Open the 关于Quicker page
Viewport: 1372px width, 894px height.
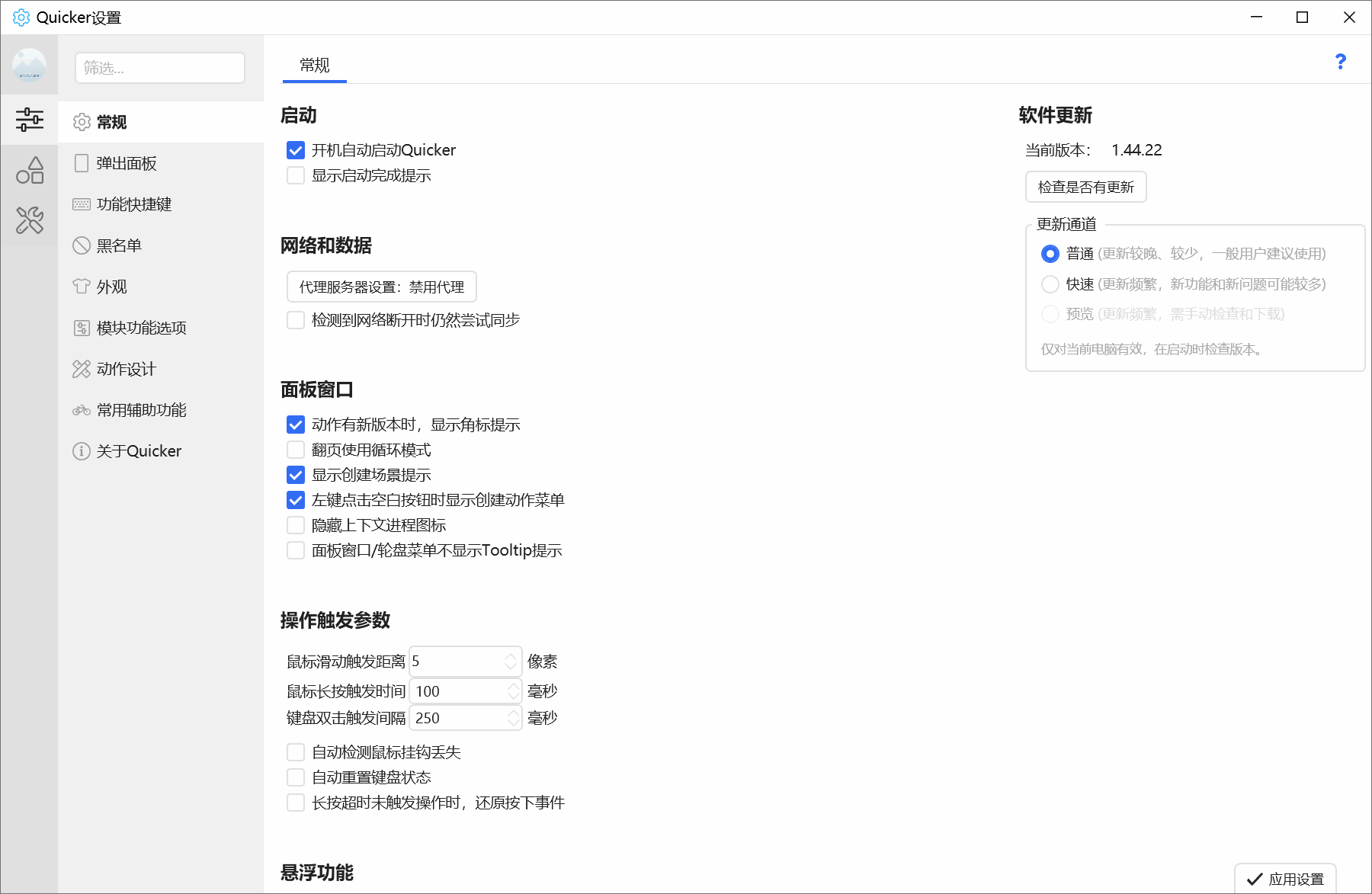tap(161, 451)
